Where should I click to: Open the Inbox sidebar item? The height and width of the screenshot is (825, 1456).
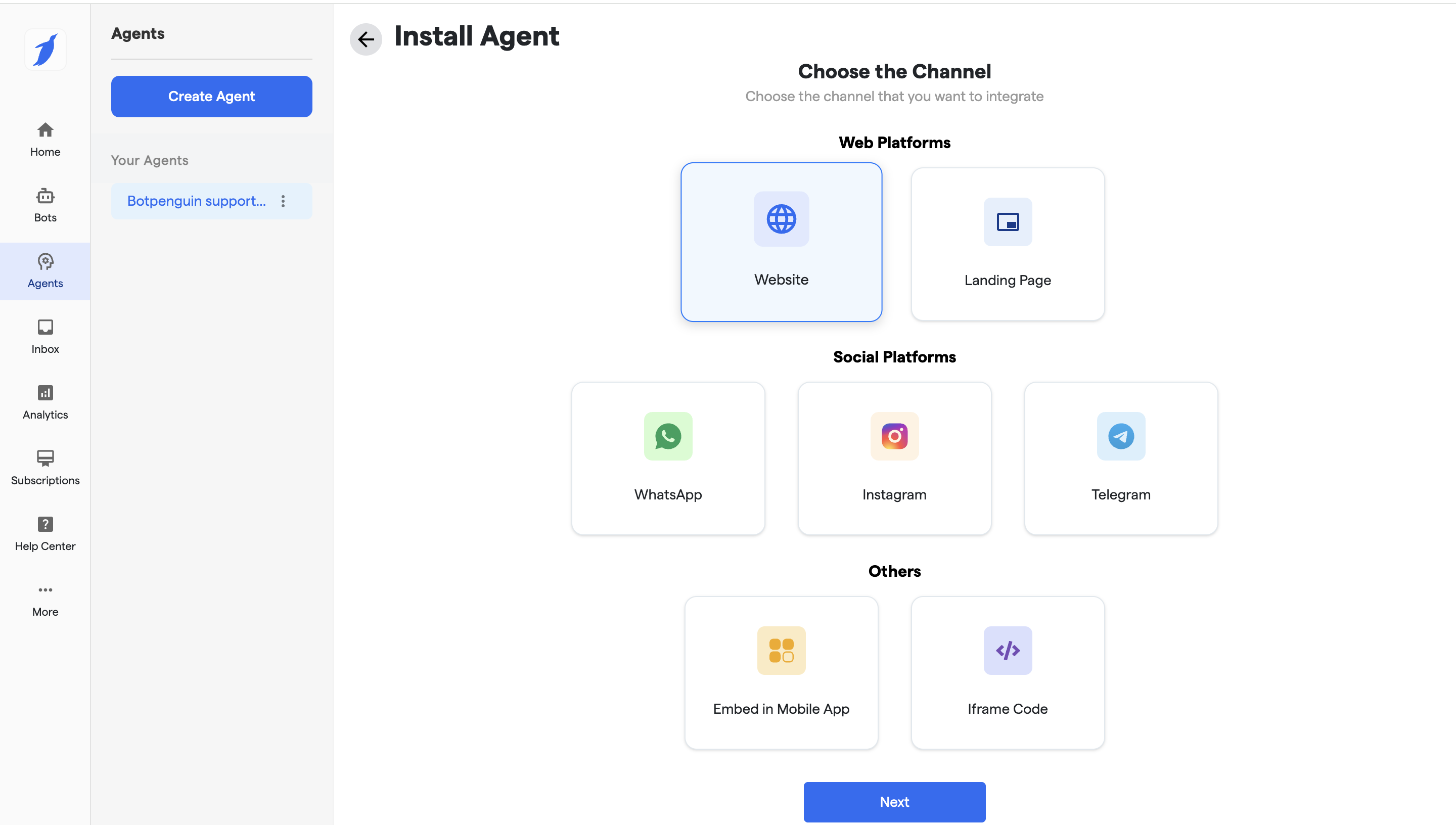[45, 337]
